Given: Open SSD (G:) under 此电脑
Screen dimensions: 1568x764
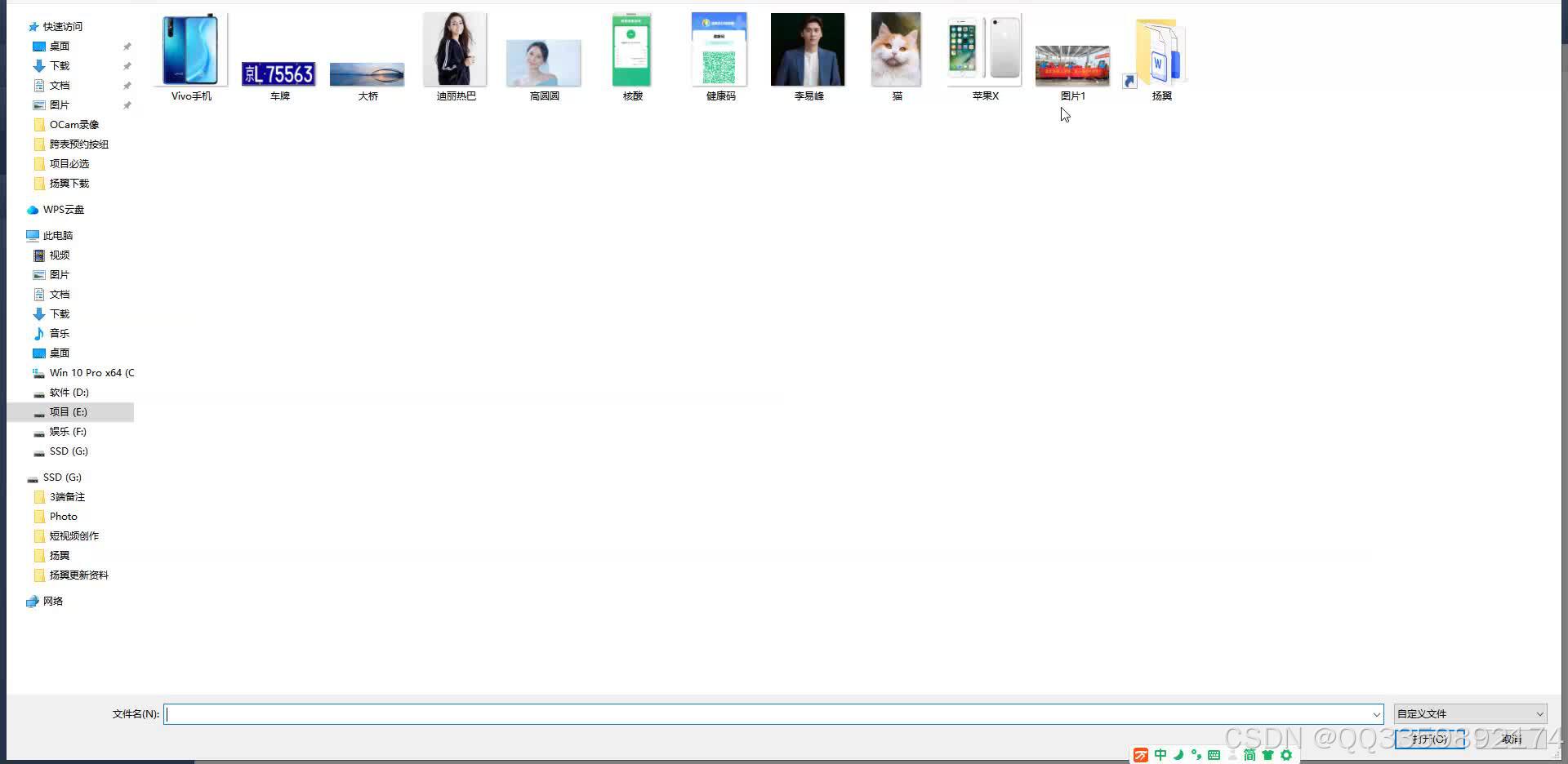Looking at the screenshot, I should (69, 451).
